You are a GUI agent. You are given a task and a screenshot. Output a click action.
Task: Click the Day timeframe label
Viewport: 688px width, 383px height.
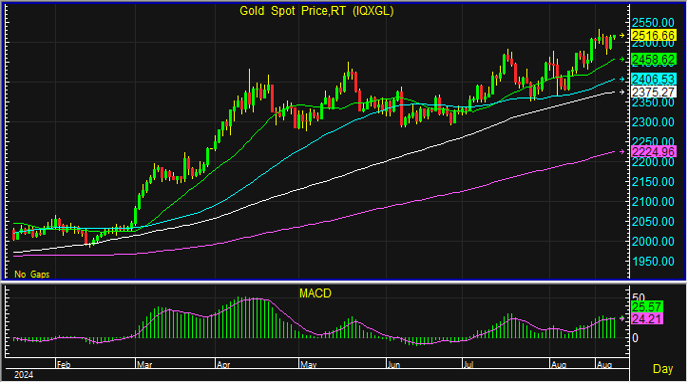click(x=663, y=369)
